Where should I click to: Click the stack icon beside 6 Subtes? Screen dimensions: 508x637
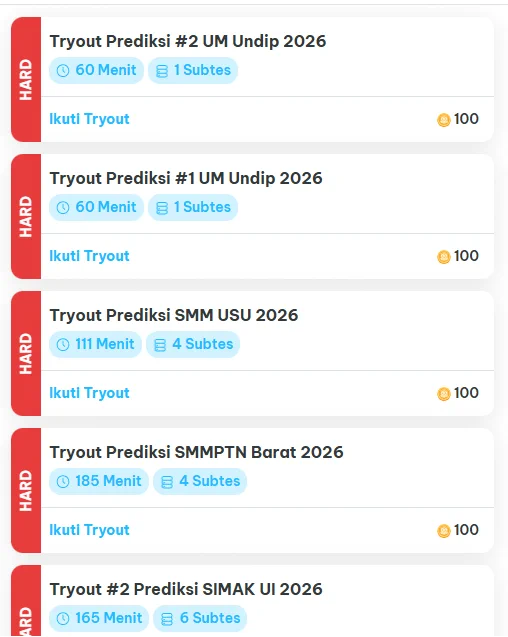point(167,619)
